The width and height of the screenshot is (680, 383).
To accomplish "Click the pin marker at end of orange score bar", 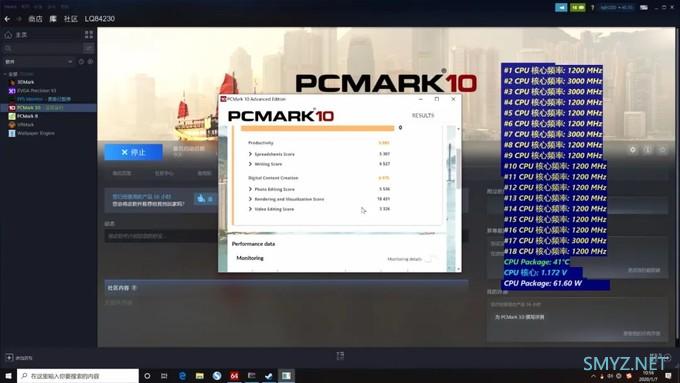I will click(x=400, y=128).
